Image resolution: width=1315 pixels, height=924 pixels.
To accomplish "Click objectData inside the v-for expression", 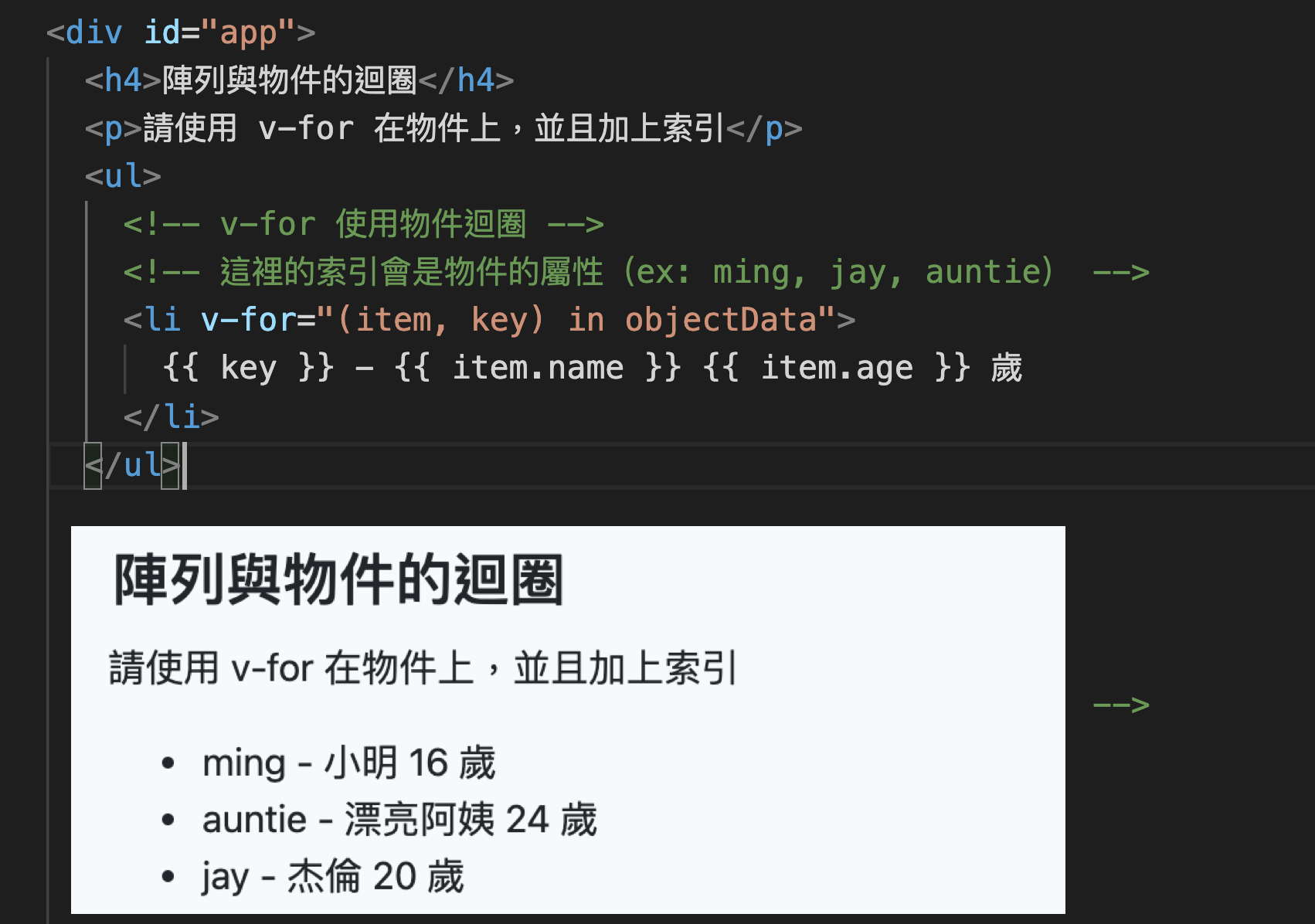I will [721, 320].
